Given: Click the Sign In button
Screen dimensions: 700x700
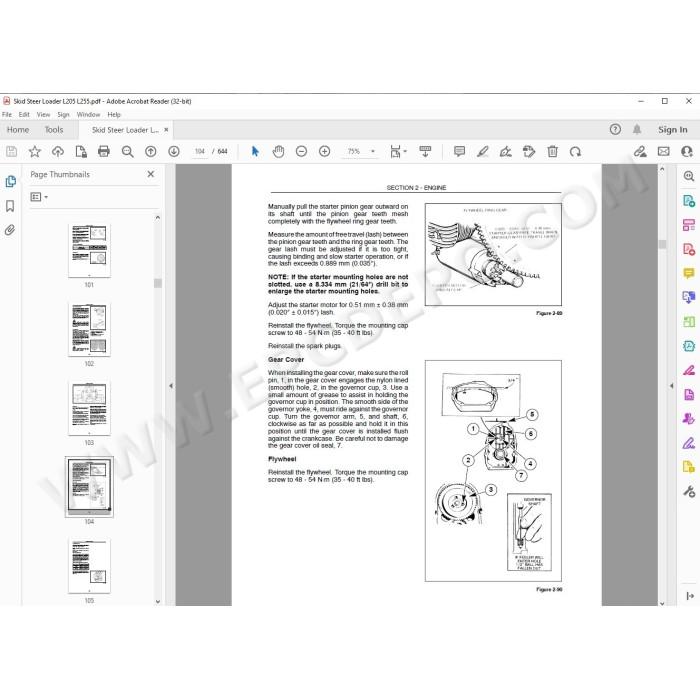Looking at the screenshot, I should point(672,130).
